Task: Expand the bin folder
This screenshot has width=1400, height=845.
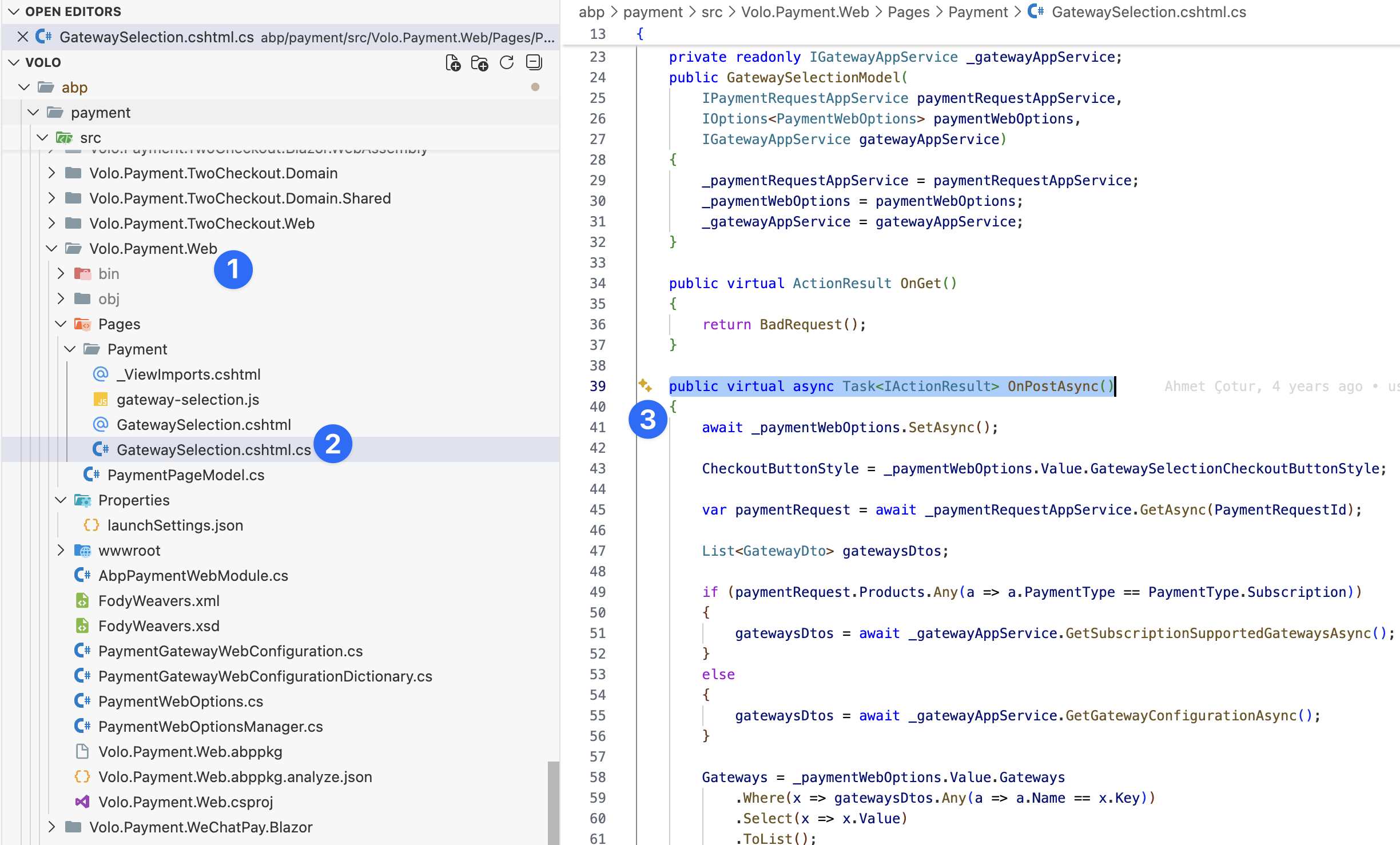Action: [61, 274]
